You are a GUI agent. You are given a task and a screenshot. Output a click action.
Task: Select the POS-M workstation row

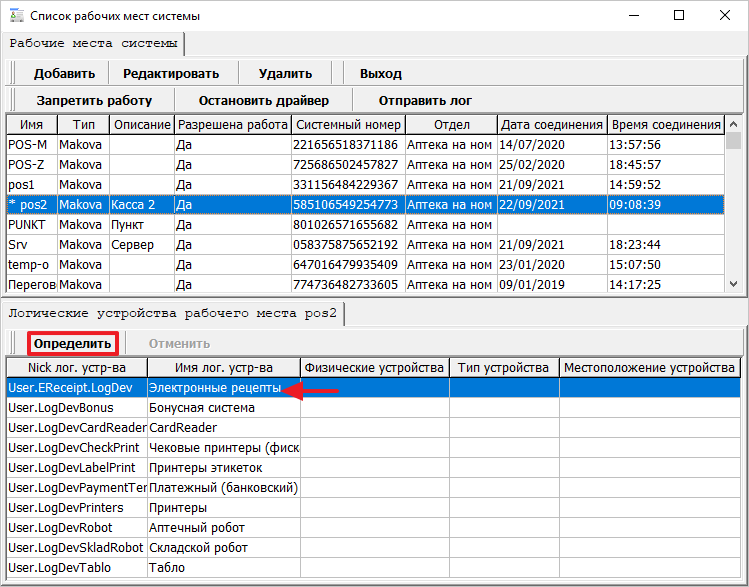tap(30, 145)
